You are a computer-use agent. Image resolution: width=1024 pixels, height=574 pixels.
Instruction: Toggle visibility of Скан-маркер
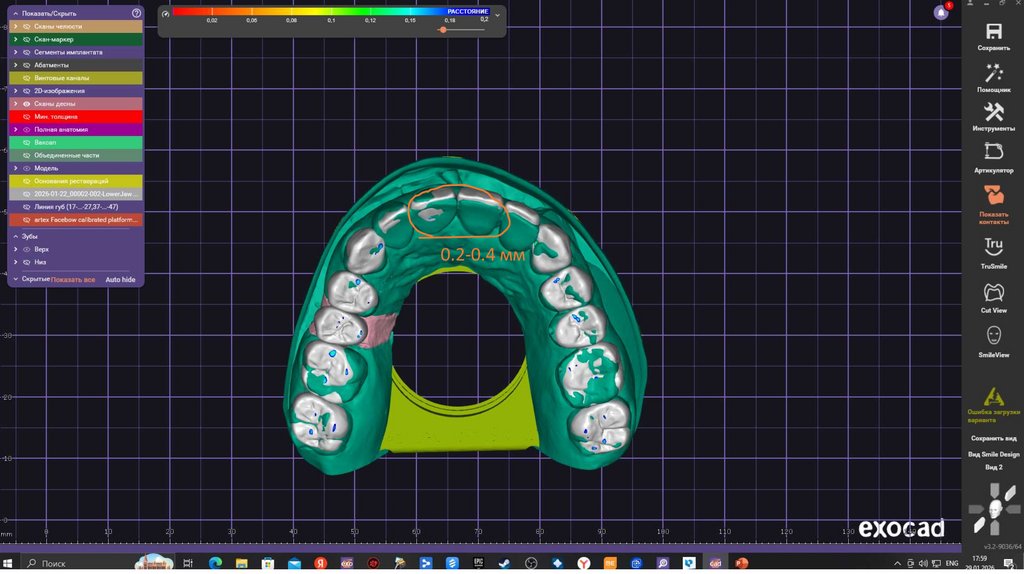[x=27, y=39]
